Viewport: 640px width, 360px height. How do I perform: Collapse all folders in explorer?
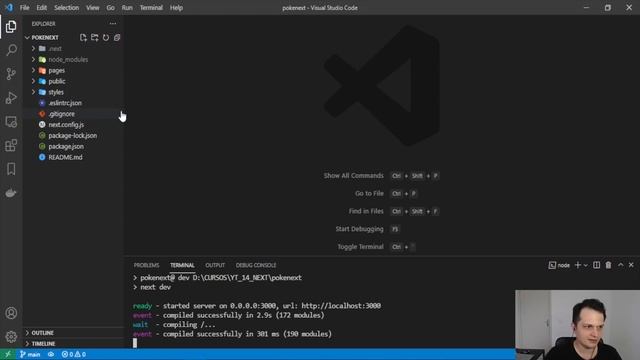coord(117,38)
